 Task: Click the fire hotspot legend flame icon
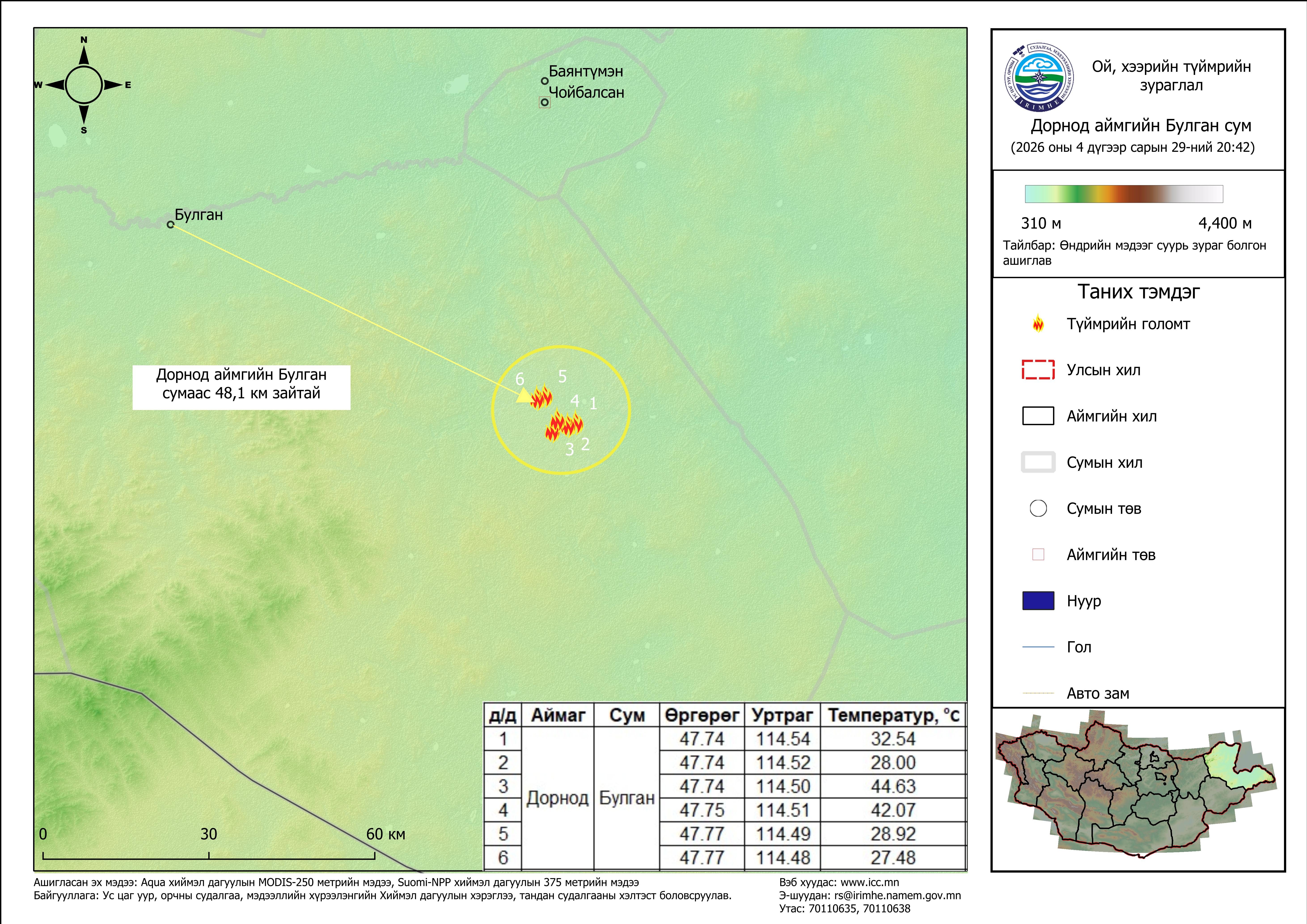point(1038,323)
